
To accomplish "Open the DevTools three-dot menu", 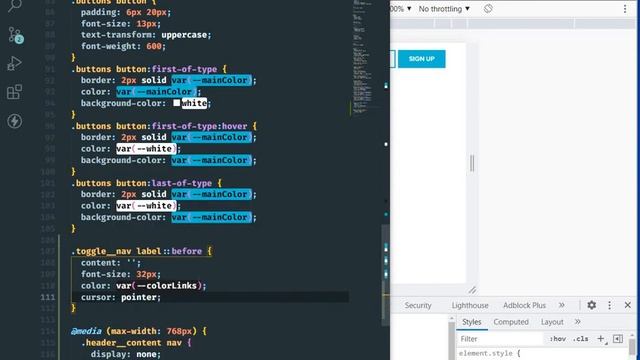I will pos(609,305).
